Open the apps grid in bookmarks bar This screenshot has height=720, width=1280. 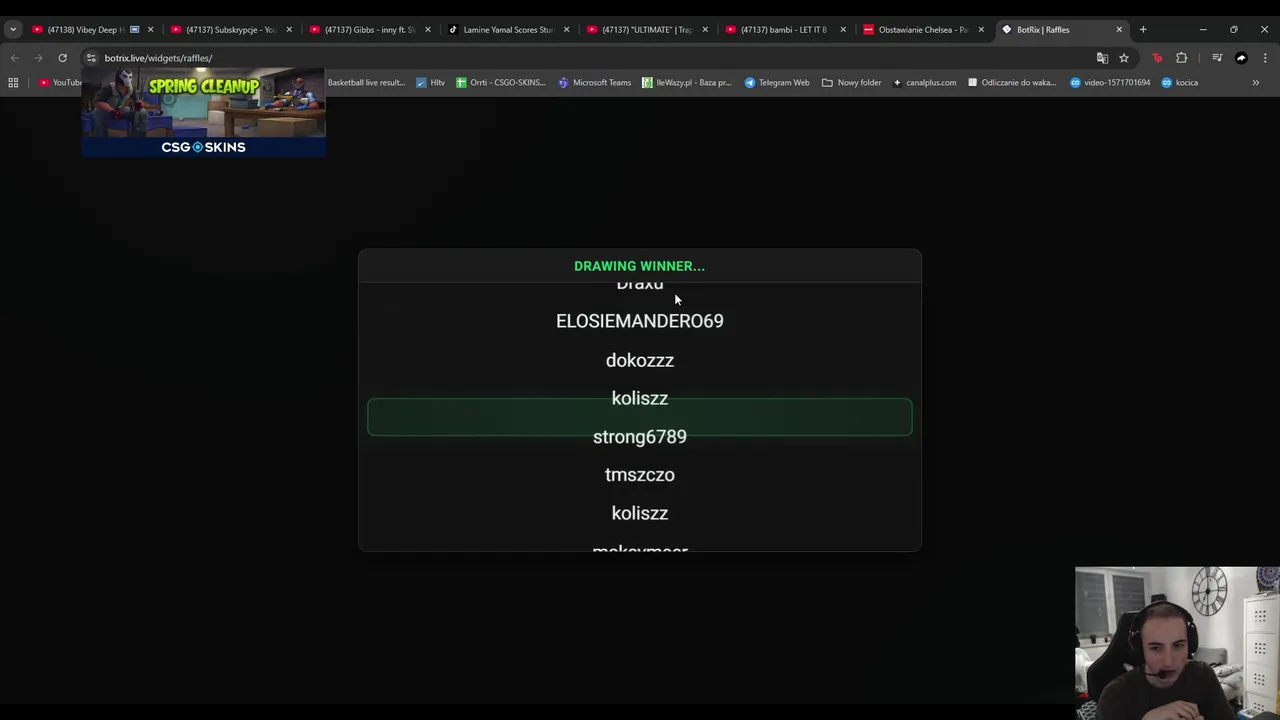pos(13,82)
